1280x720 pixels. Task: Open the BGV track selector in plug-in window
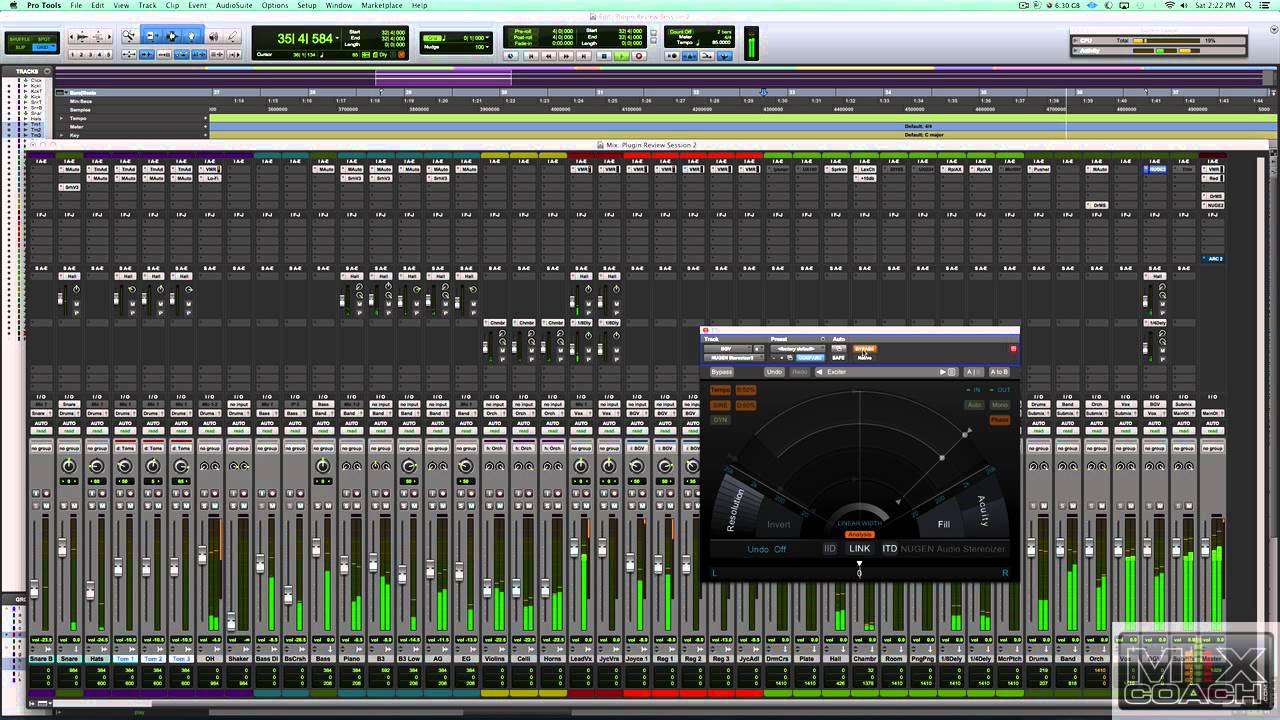pyautogui.click(x=727, y=349)
